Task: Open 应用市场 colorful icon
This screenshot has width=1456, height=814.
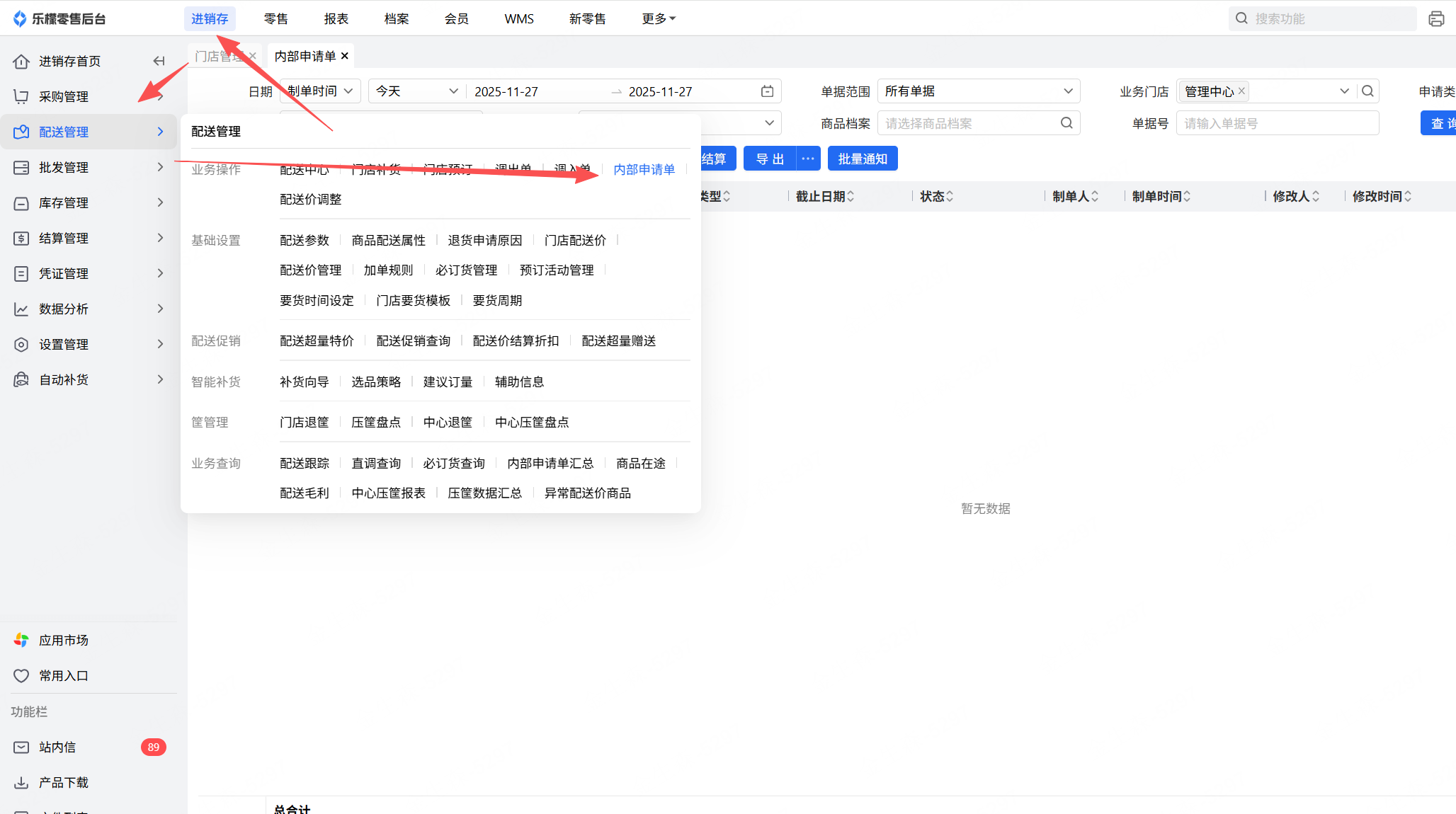Action: [21, 640]
